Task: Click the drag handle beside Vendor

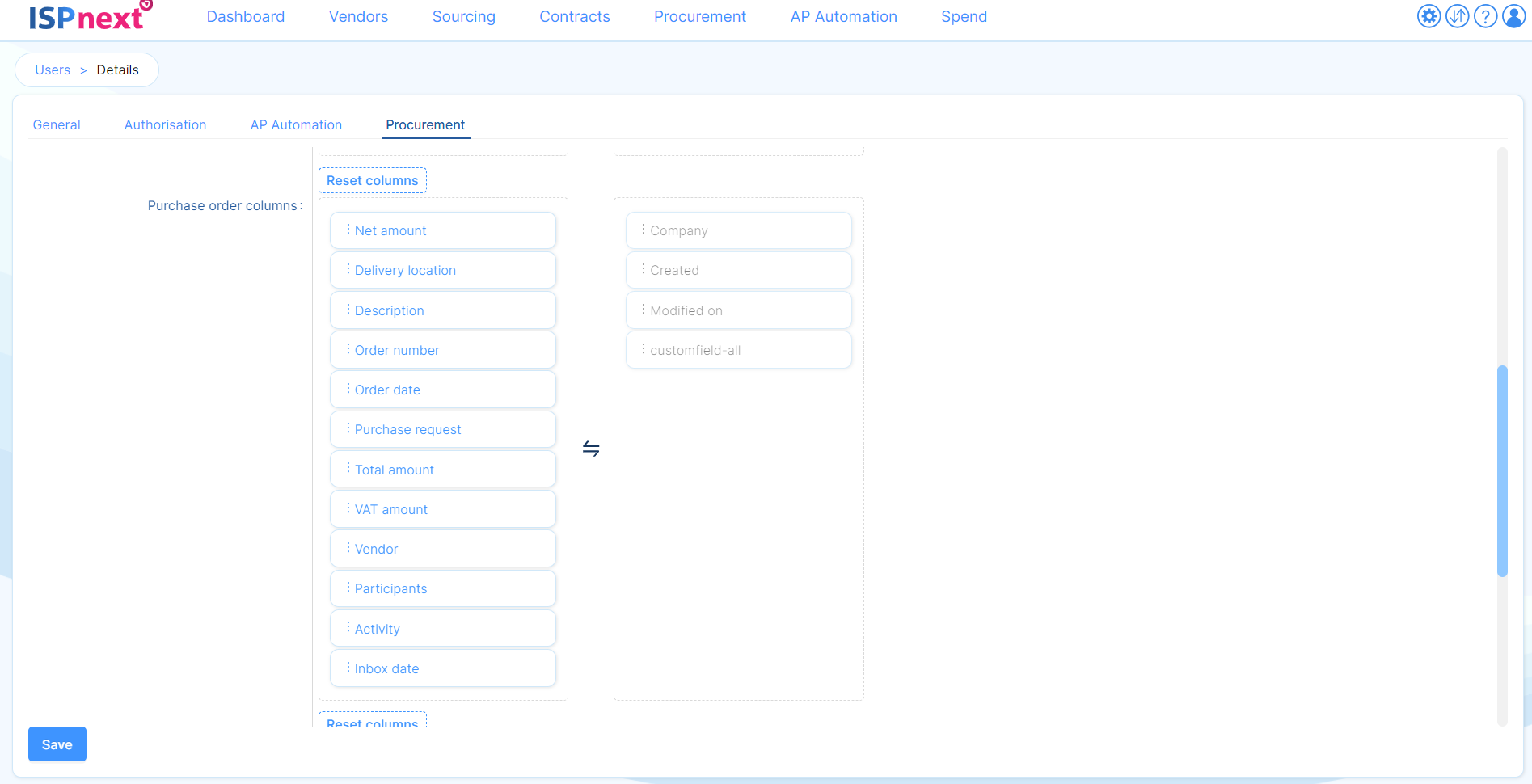Action: (348, 548)
